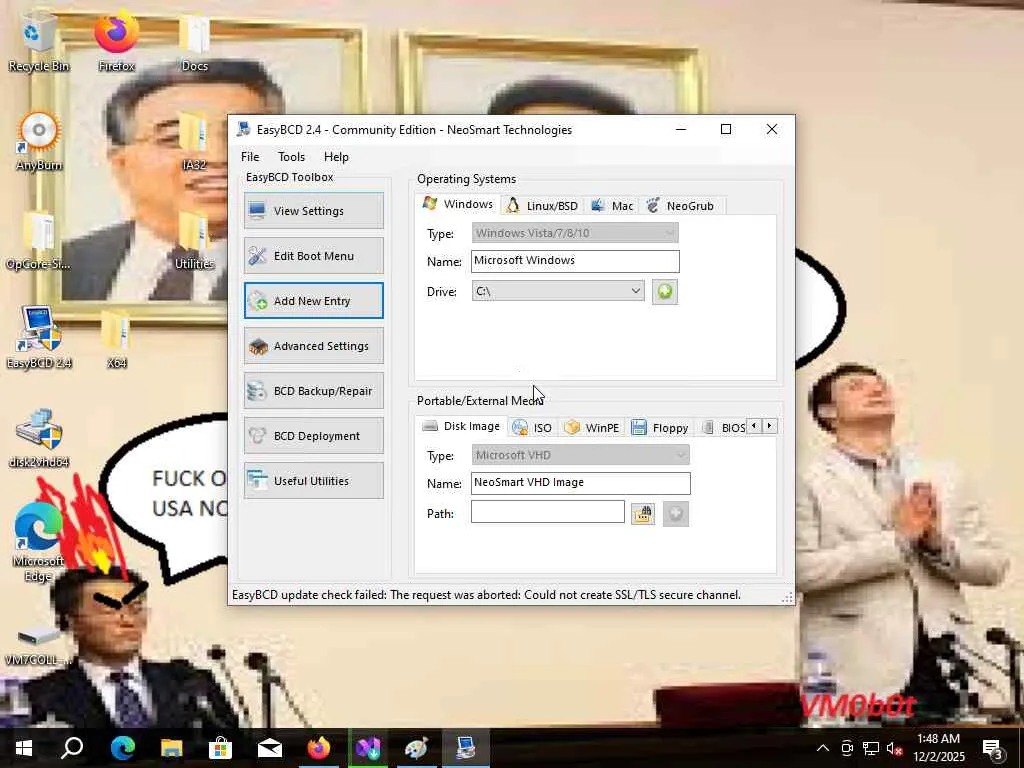Screen dimensions: 1024x768
Task: Click the green add entry button beside Drive
Action: coord(665,291)
